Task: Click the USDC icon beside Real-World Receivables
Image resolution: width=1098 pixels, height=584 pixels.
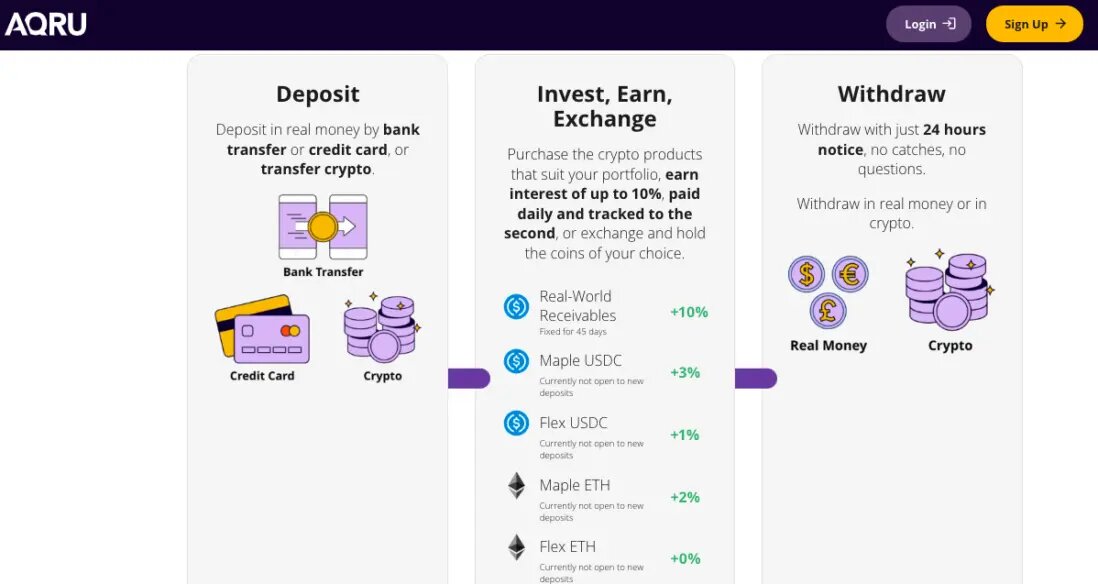Action: (x=515, y=306)
